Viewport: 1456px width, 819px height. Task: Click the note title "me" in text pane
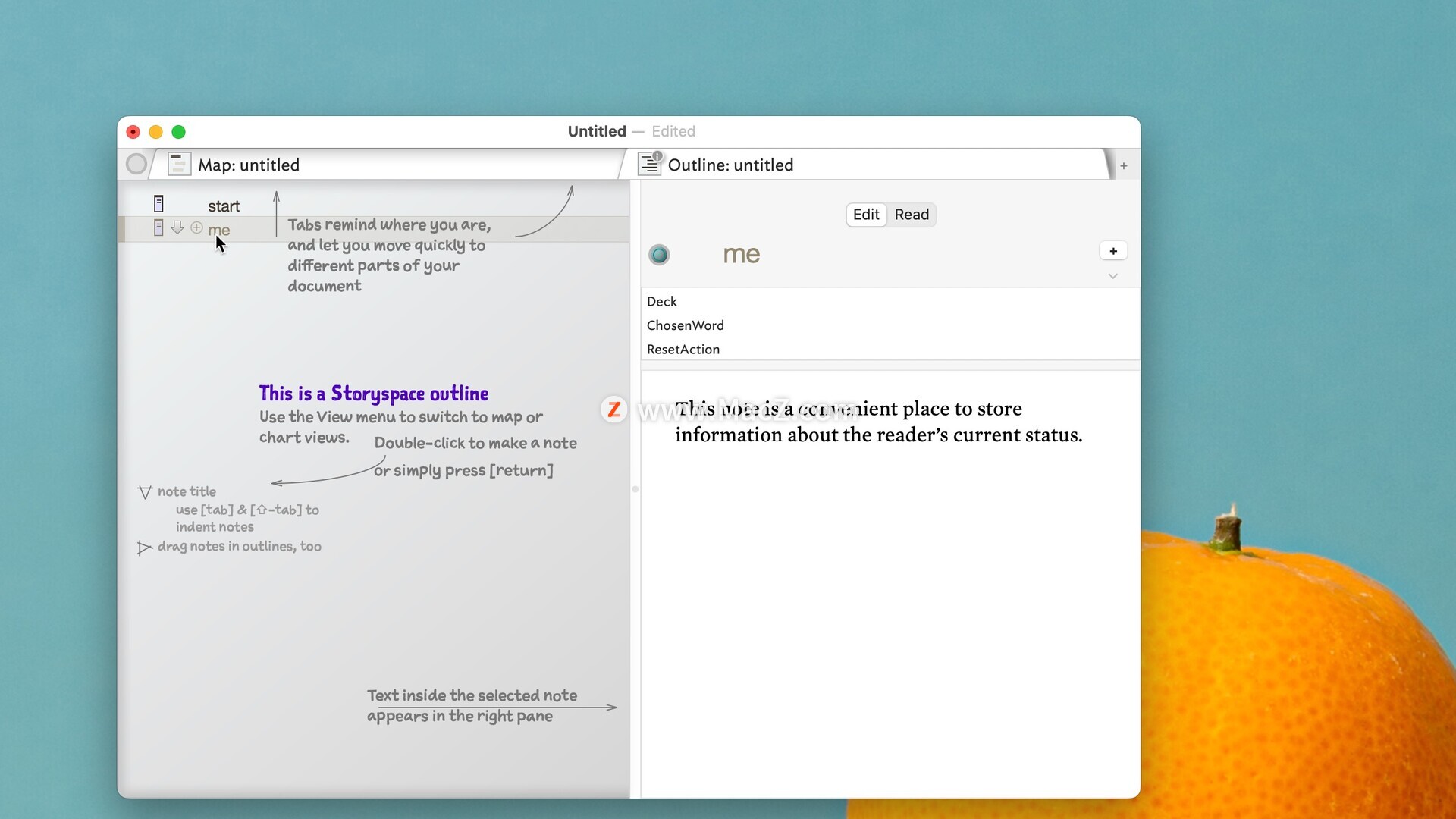coord(741,254)
